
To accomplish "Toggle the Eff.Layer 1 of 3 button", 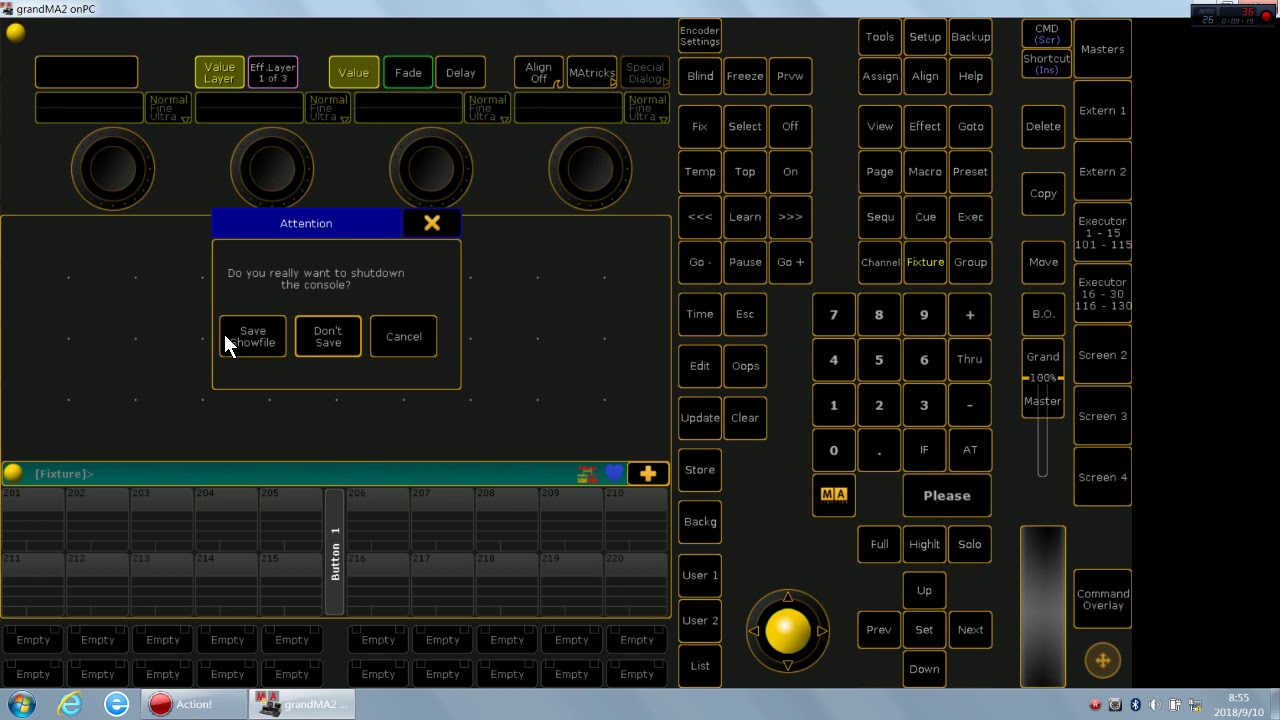I will pyautogui.click(x=273, y=73).
